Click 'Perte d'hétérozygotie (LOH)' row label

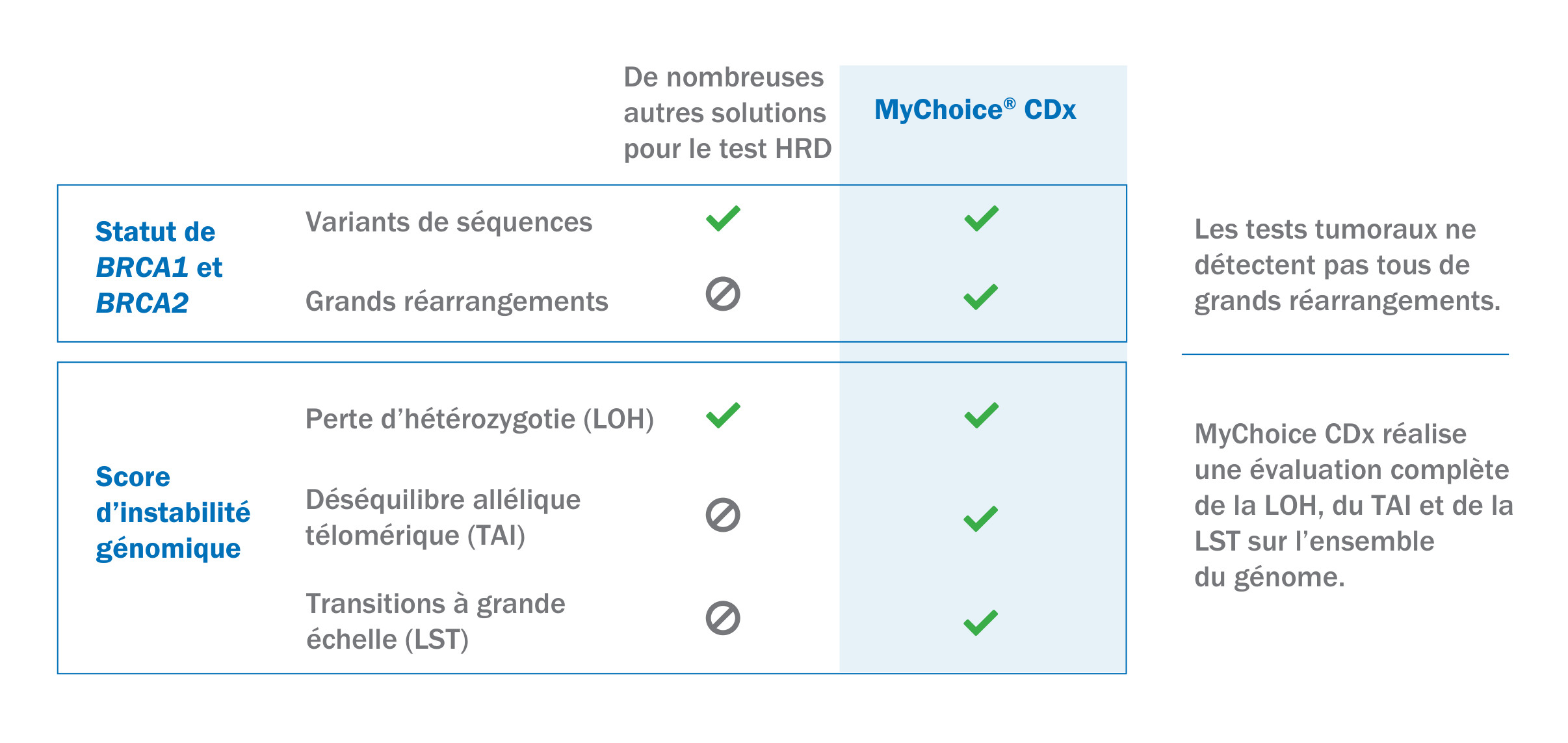coord(479,419)
